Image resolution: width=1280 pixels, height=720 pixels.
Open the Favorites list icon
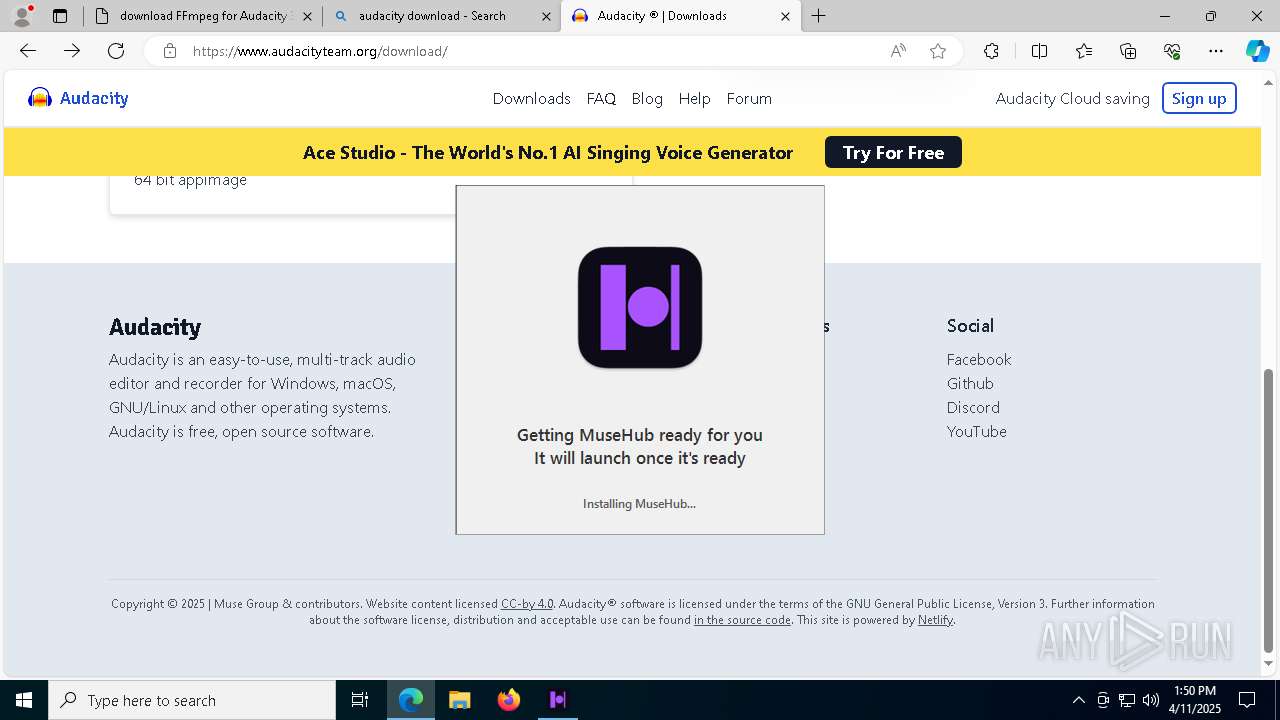pos(1084,51)
